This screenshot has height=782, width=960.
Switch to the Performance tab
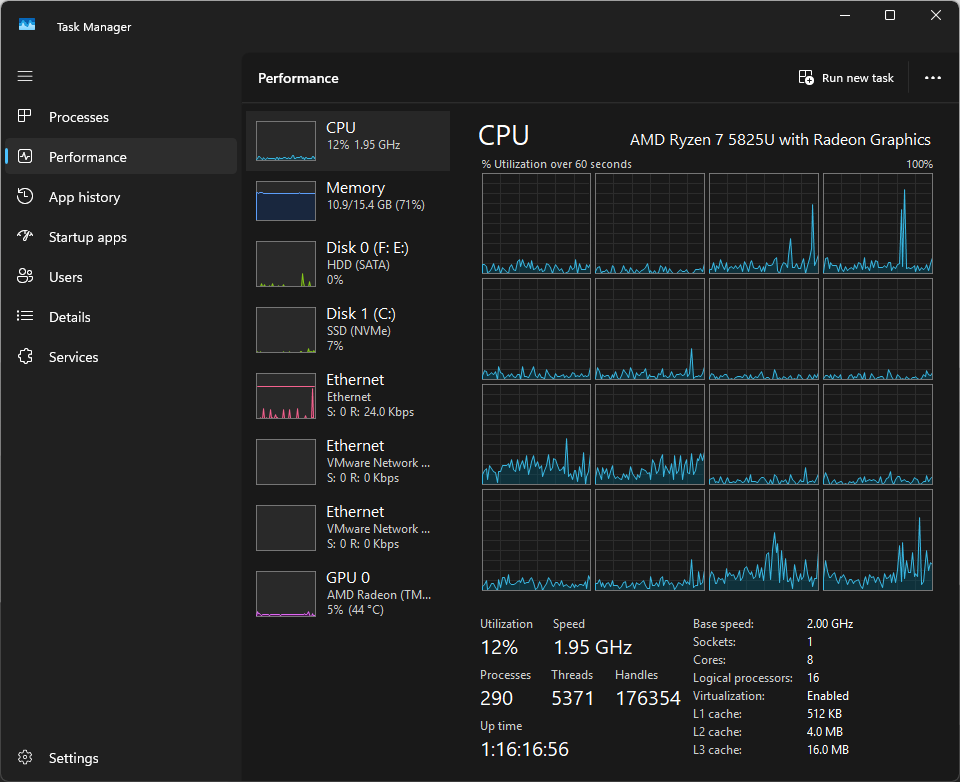pos(121,157)
